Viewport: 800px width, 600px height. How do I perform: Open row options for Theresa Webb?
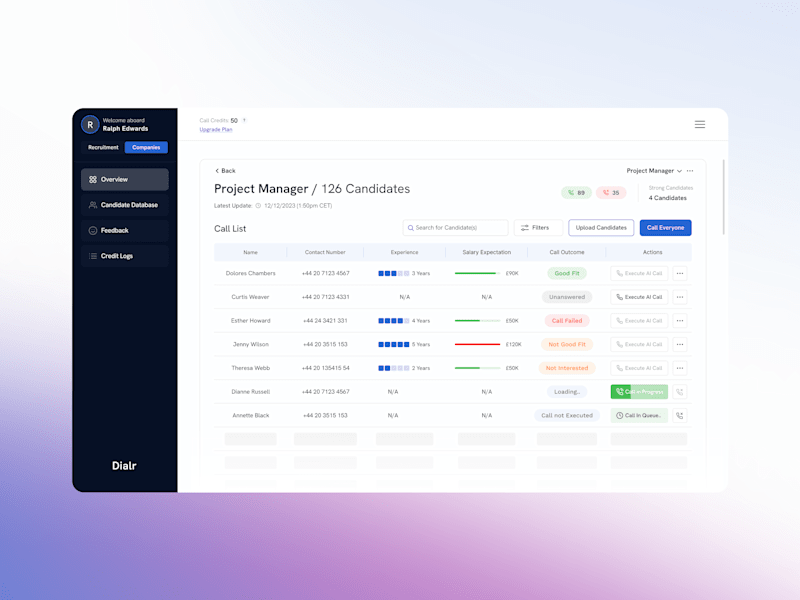pos(680,368)
